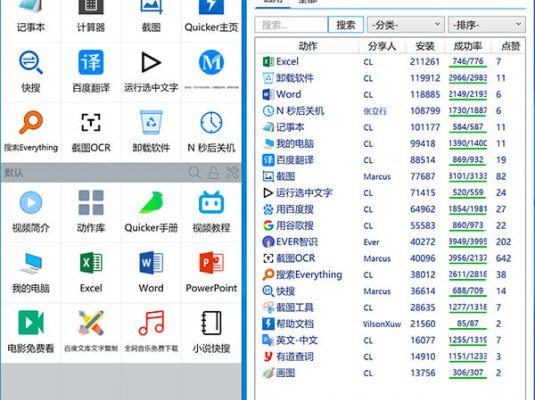This screenshot has height=400, width=535.
Task: Click install count 211261
Action: point(425,62)
